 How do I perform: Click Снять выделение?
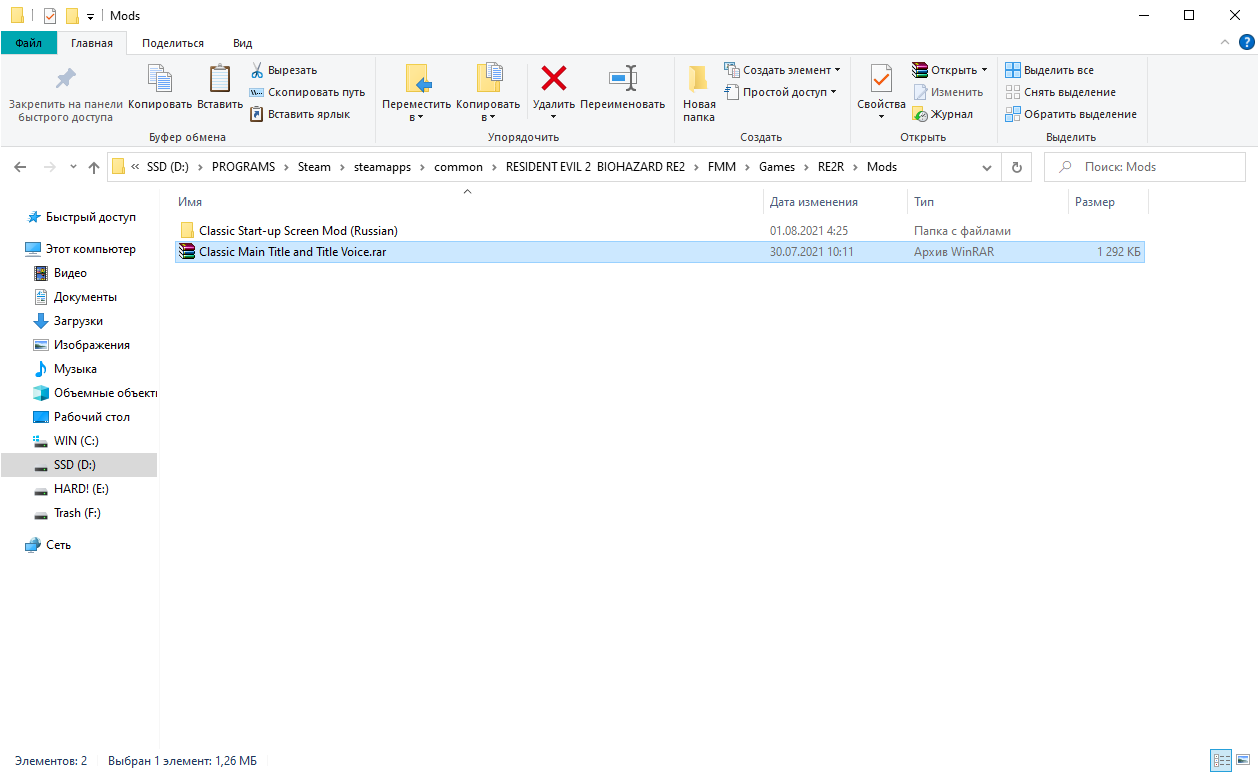click(1060, 92)
